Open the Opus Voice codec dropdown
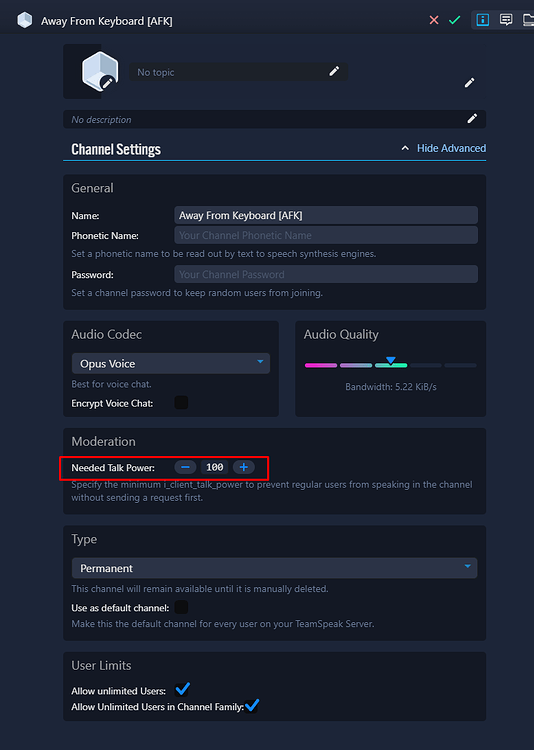This screenshot has height=750, width=534. 171,364
